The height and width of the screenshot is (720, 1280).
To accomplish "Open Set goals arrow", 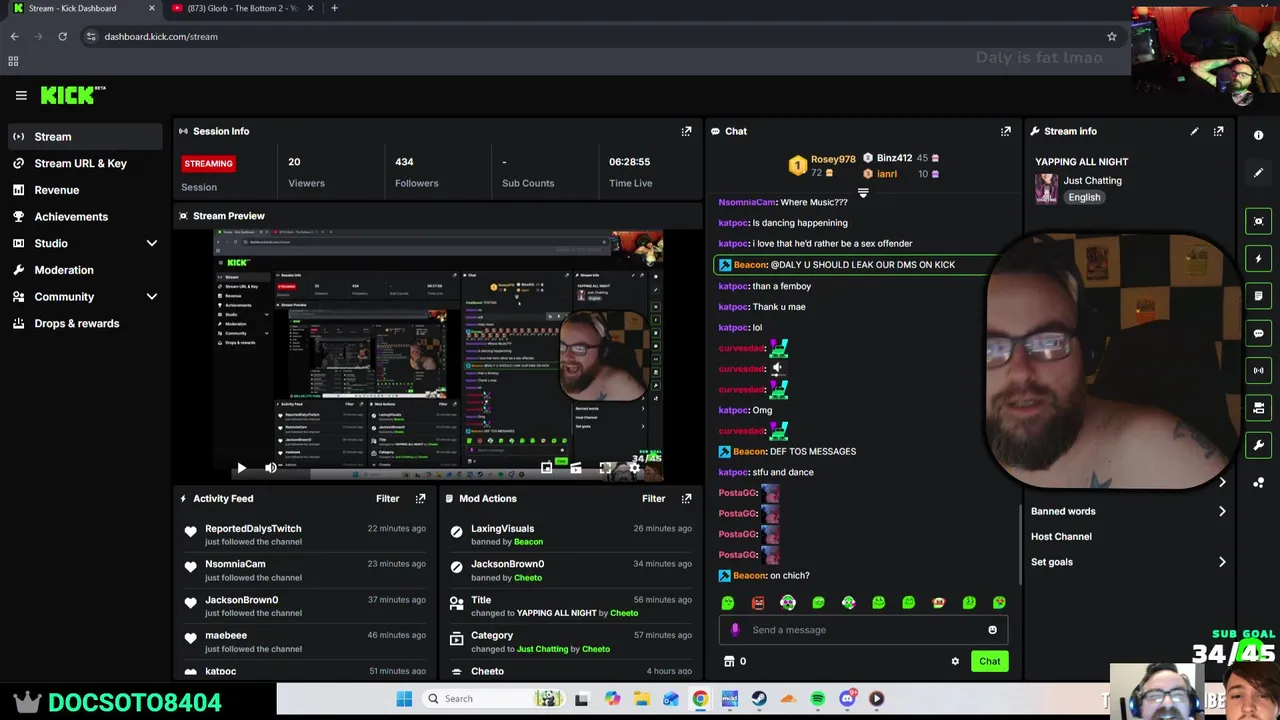I will pos(1222,562).
